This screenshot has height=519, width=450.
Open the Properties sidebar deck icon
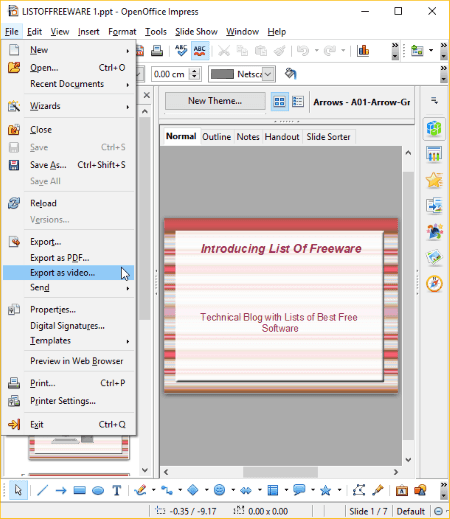click(x=434, y=128)
